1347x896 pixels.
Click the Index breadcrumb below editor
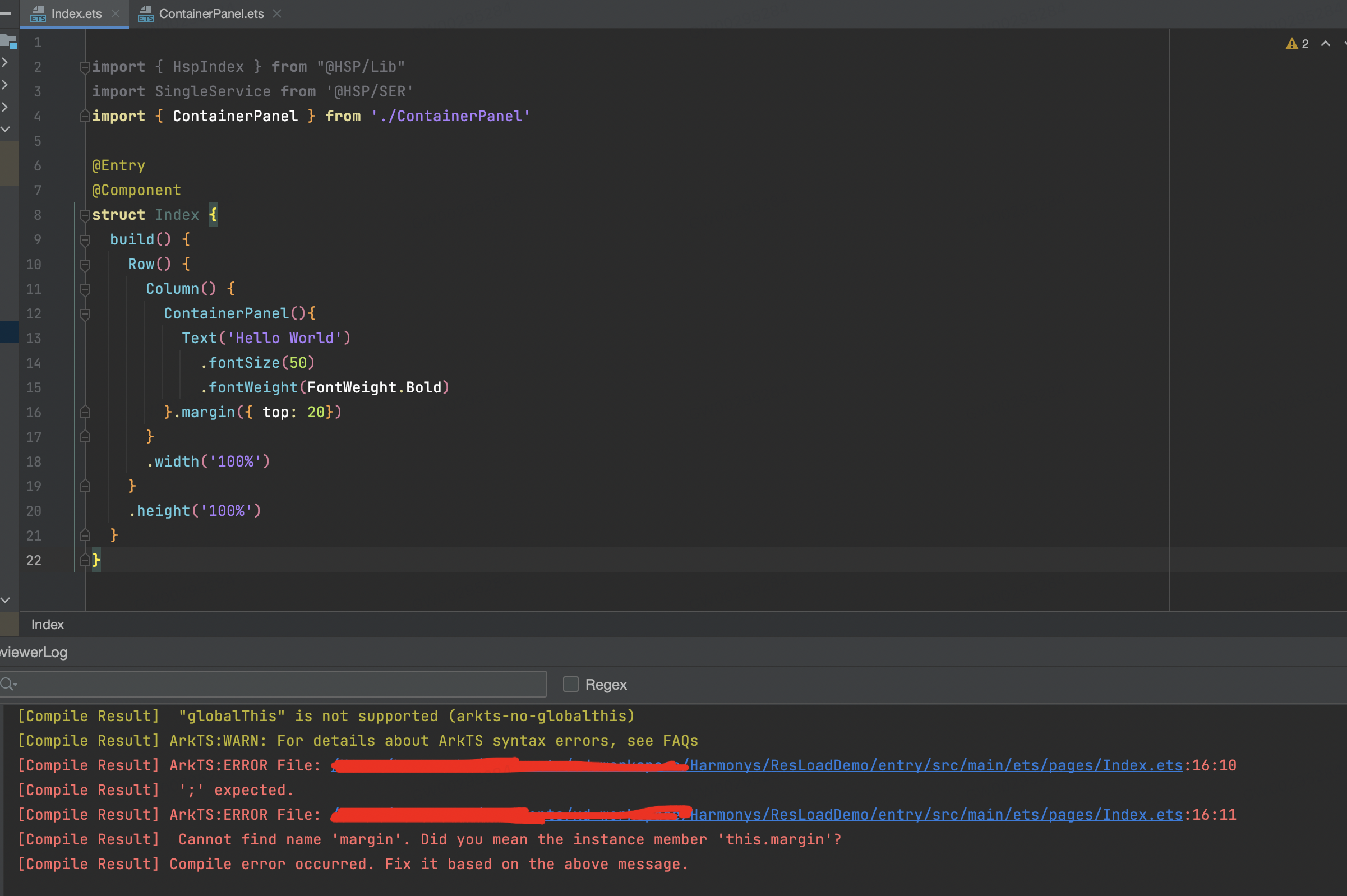click(x=48, y=625)
